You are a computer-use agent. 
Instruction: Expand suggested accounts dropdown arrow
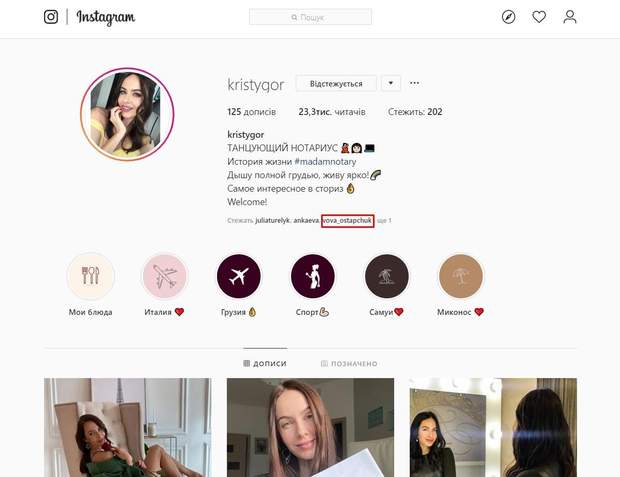pos(391,83)
